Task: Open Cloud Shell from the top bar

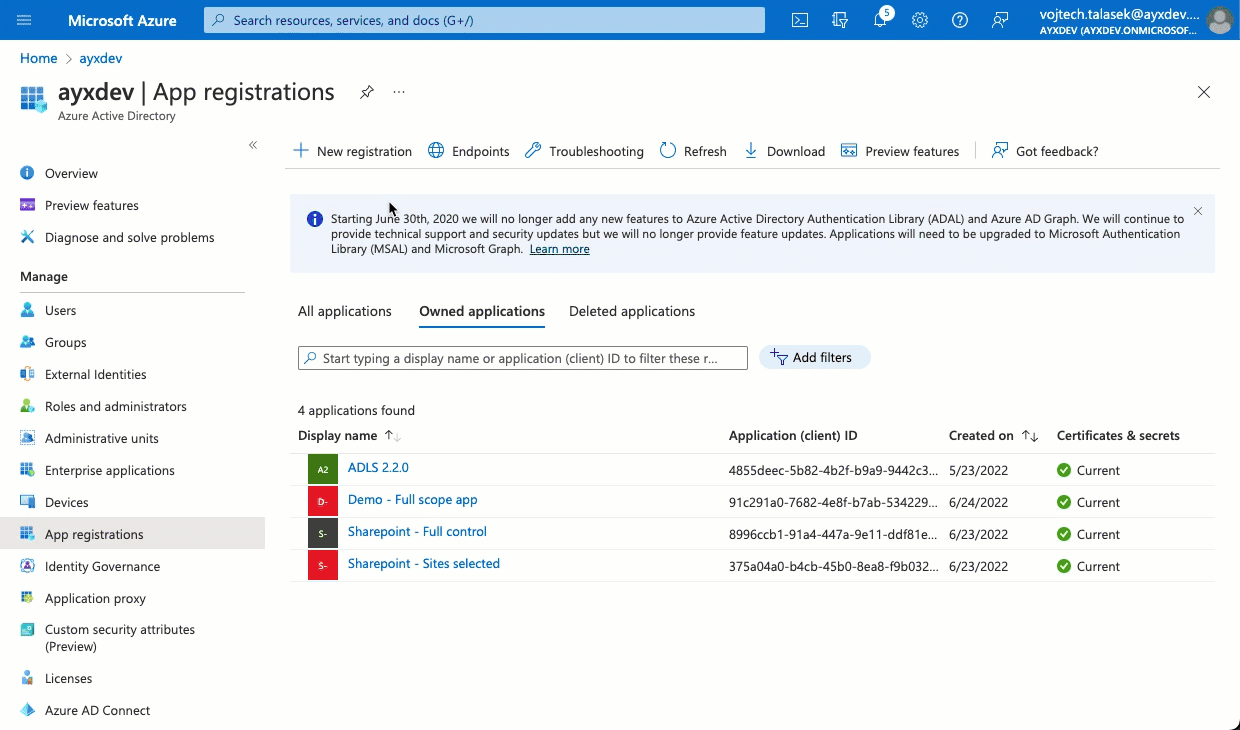Action: (x=799, y=20)
